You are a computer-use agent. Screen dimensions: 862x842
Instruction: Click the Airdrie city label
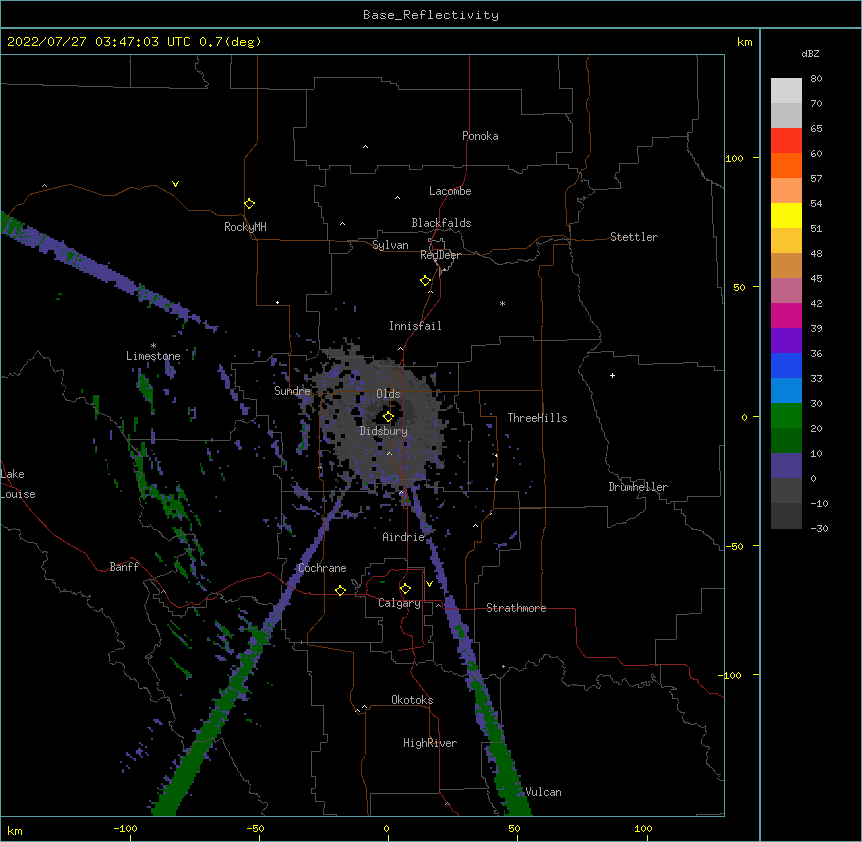(x=404, y=537)
